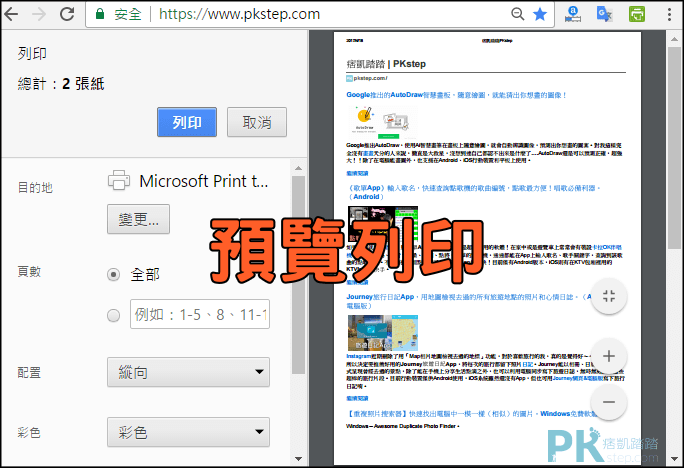Click the Journey app thumbnail image
The image size is (684, 468).
tap(383, 333)
